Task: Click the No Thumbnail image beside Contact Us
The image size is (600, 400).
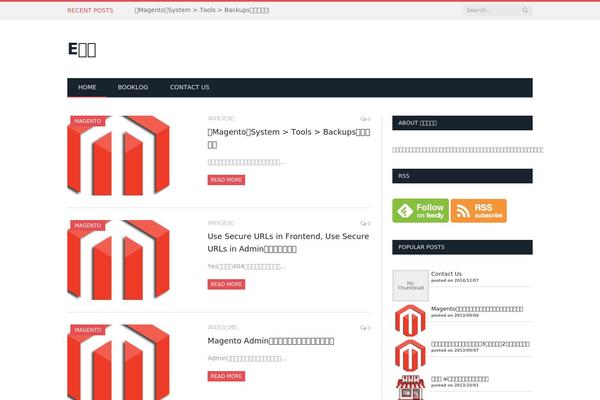Action: [x=410, y=286]
